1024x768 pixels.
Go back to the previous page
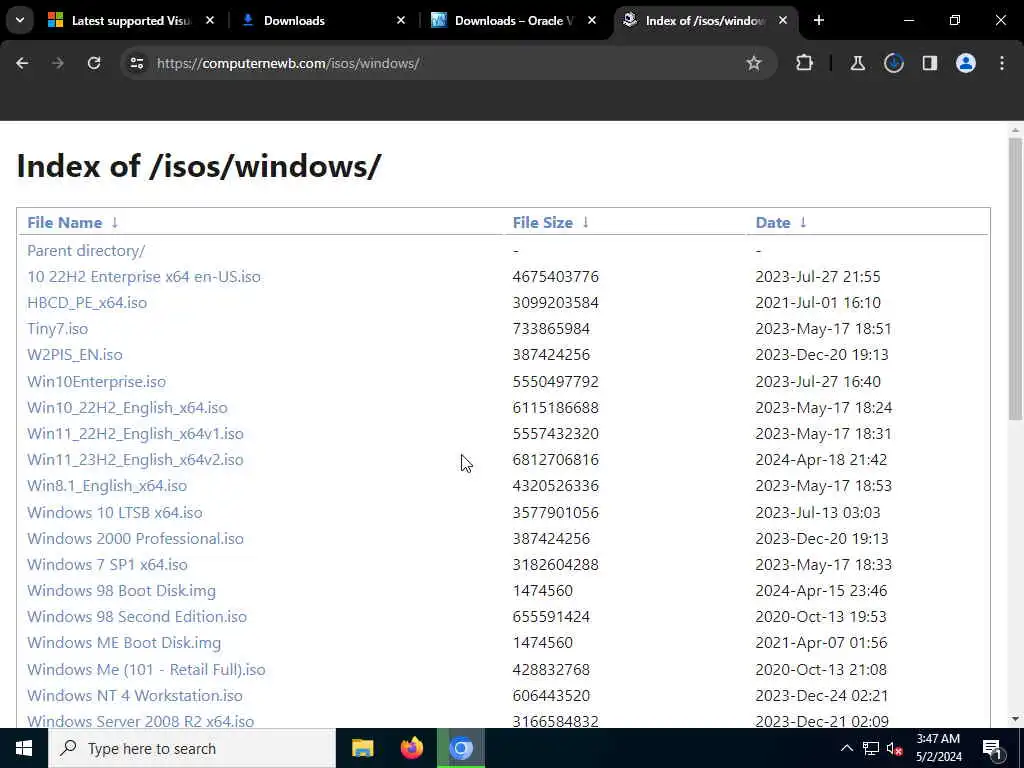tap(22, 63)
